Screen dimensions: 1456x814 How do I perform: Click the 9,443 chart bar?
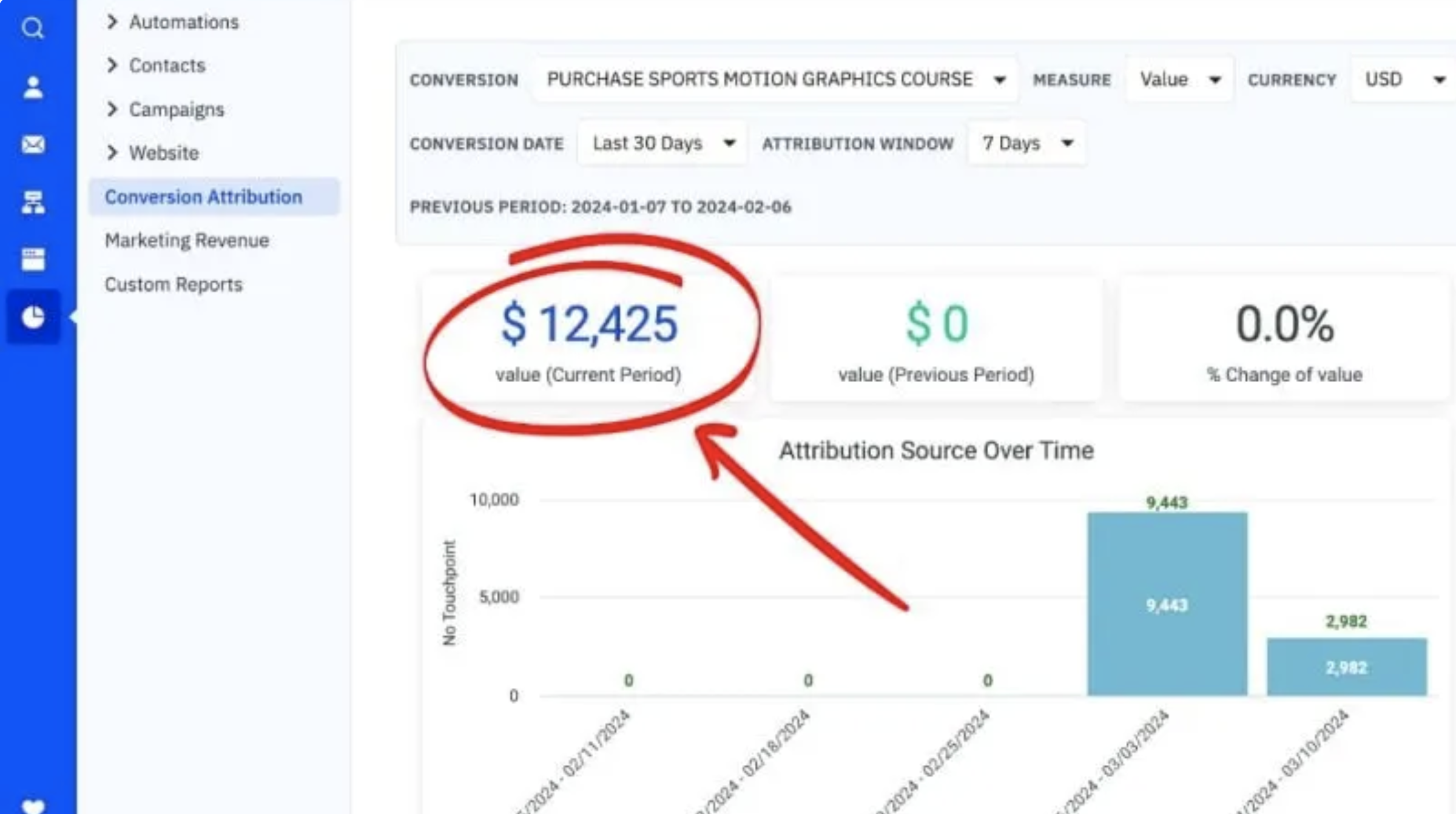coord(1167,604)
